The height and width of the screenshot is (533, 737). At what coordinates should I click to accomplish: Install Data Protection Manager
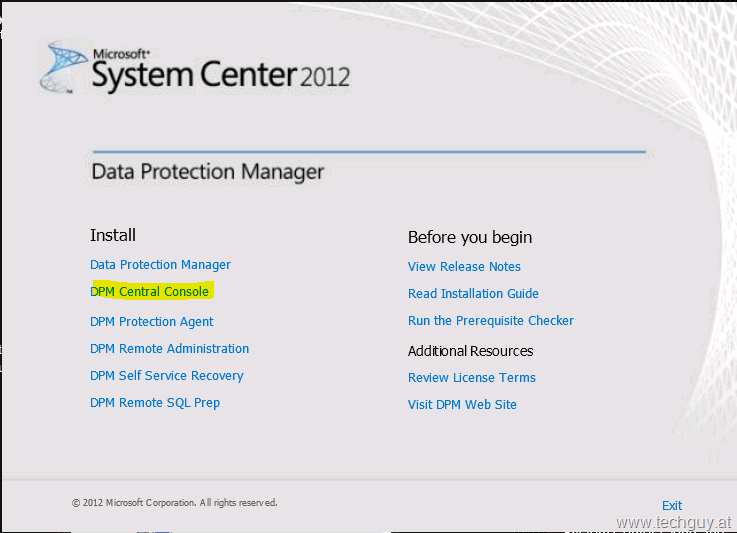160,265
